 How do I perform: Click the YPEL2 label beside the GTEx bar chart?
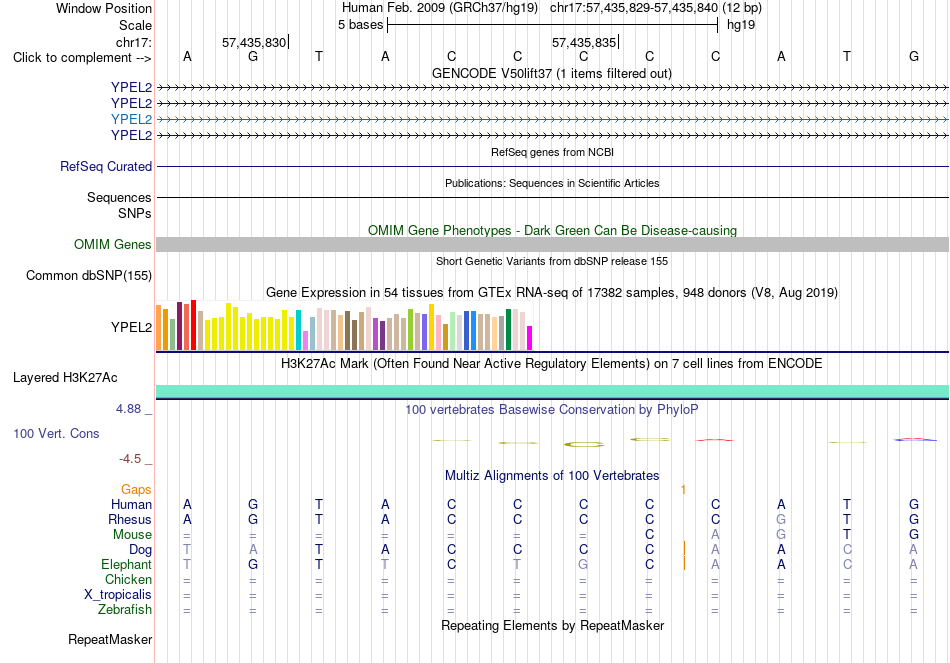point(131,327)
